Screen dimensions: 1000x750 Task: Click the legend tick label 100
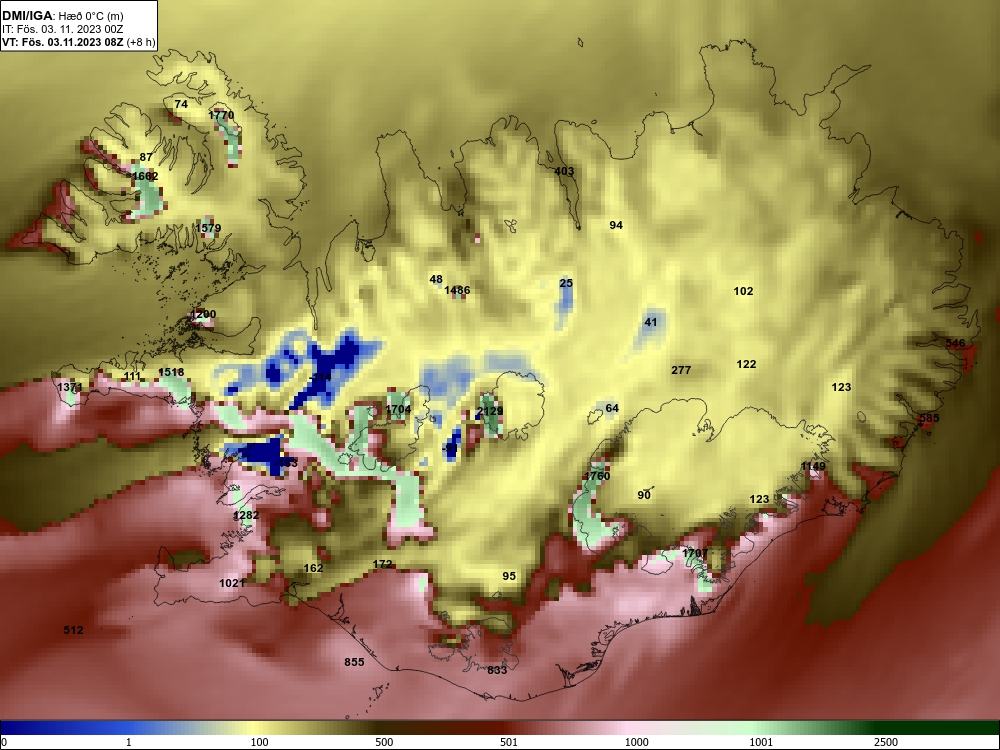click(x=260, y=742)
